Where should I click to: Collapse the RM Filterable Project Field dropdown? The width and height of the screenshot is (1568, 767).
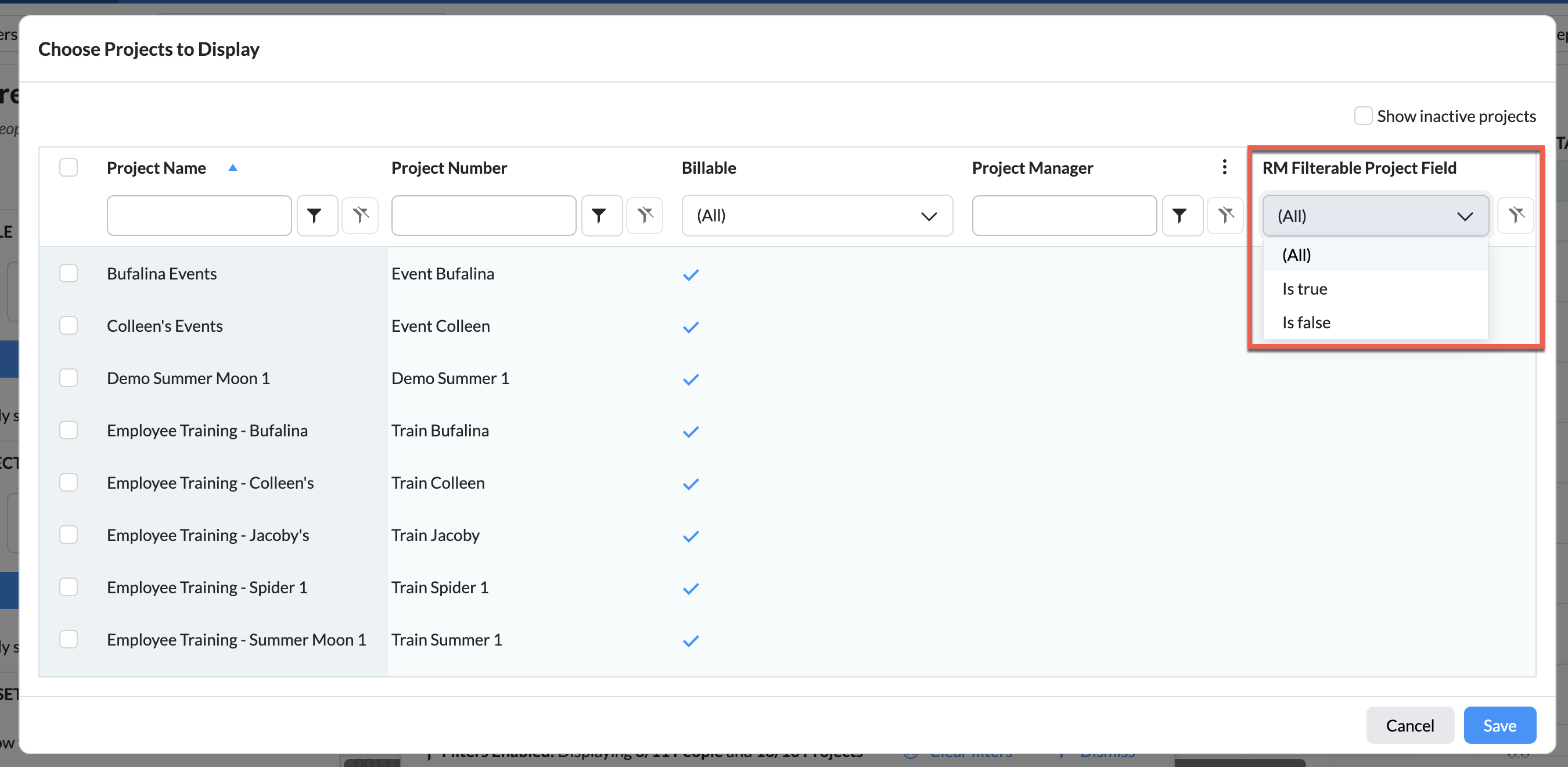[x=1376, y=216]
